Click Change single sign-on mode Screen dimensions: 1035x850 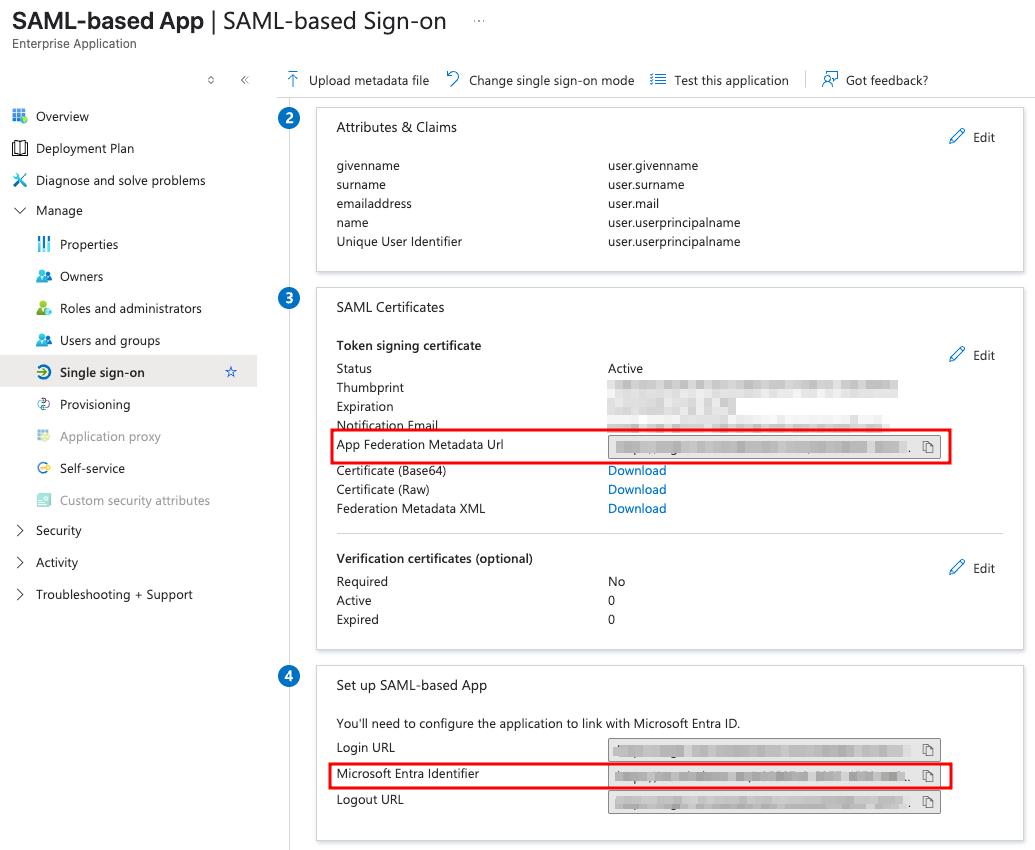(x=540, y=80)
